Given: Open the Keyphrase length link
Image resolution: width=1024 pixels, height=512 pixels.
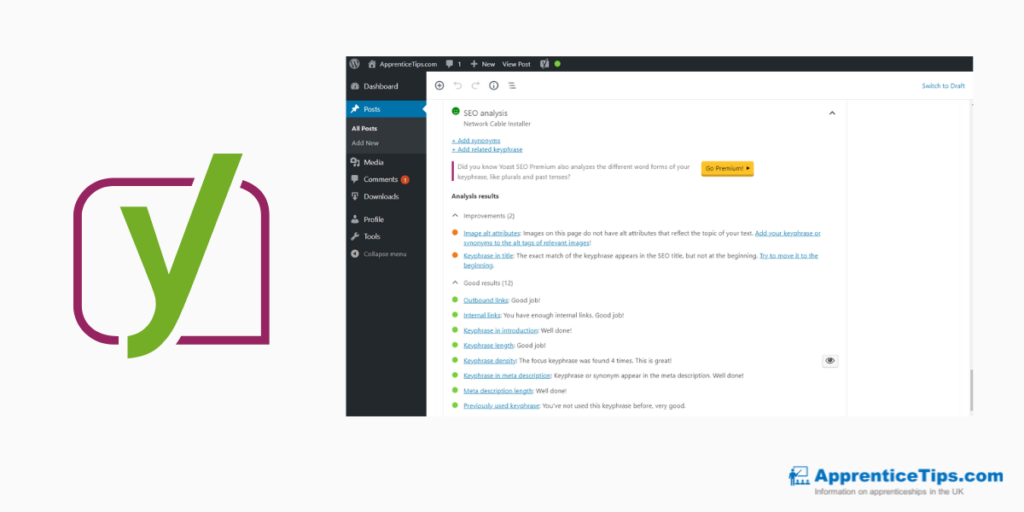Looking at the screenshot, I should pyautogui.click(x=488, y=345).
